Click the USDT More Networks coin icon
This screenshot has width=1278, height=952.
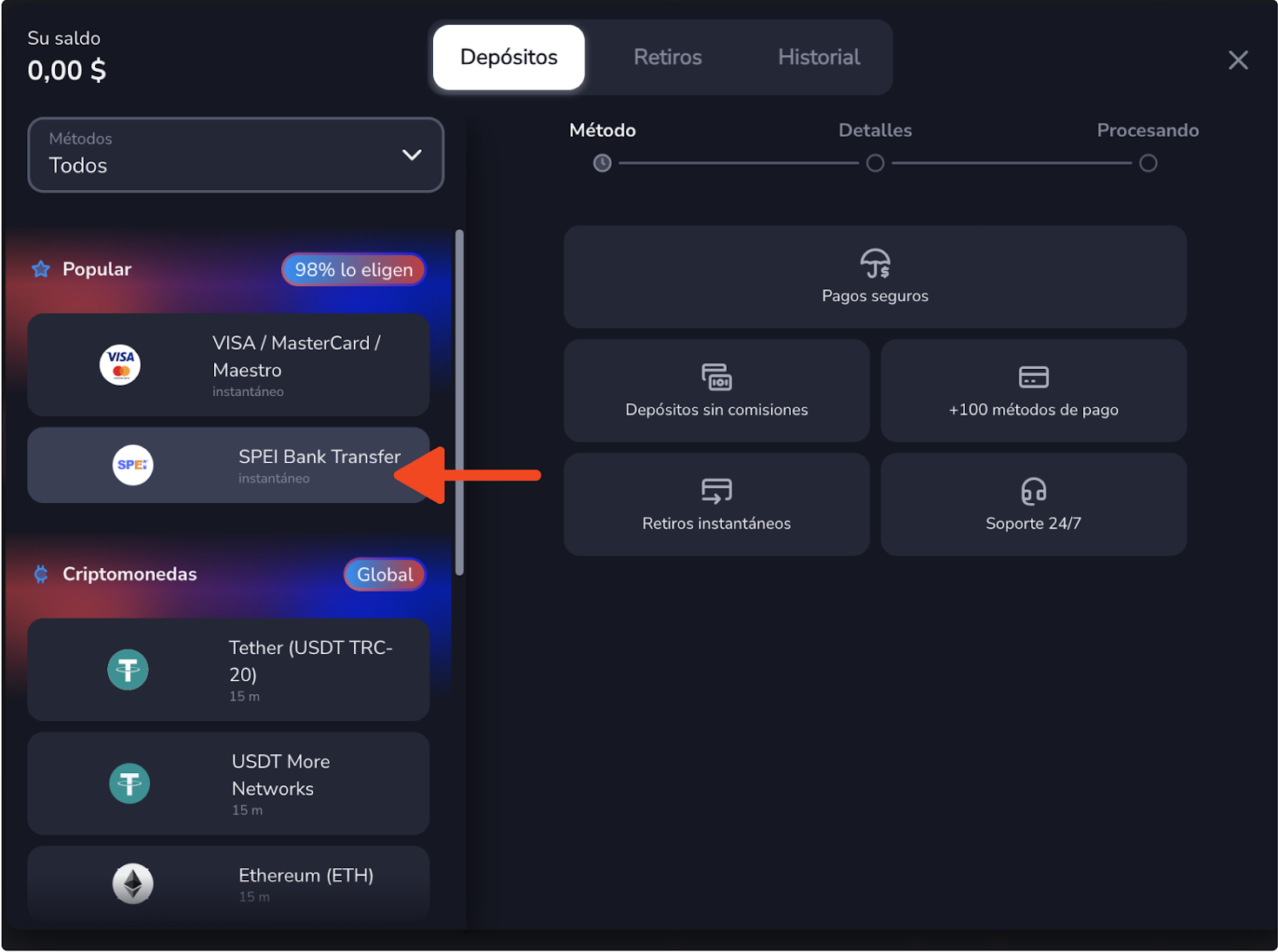coord(129,783)
